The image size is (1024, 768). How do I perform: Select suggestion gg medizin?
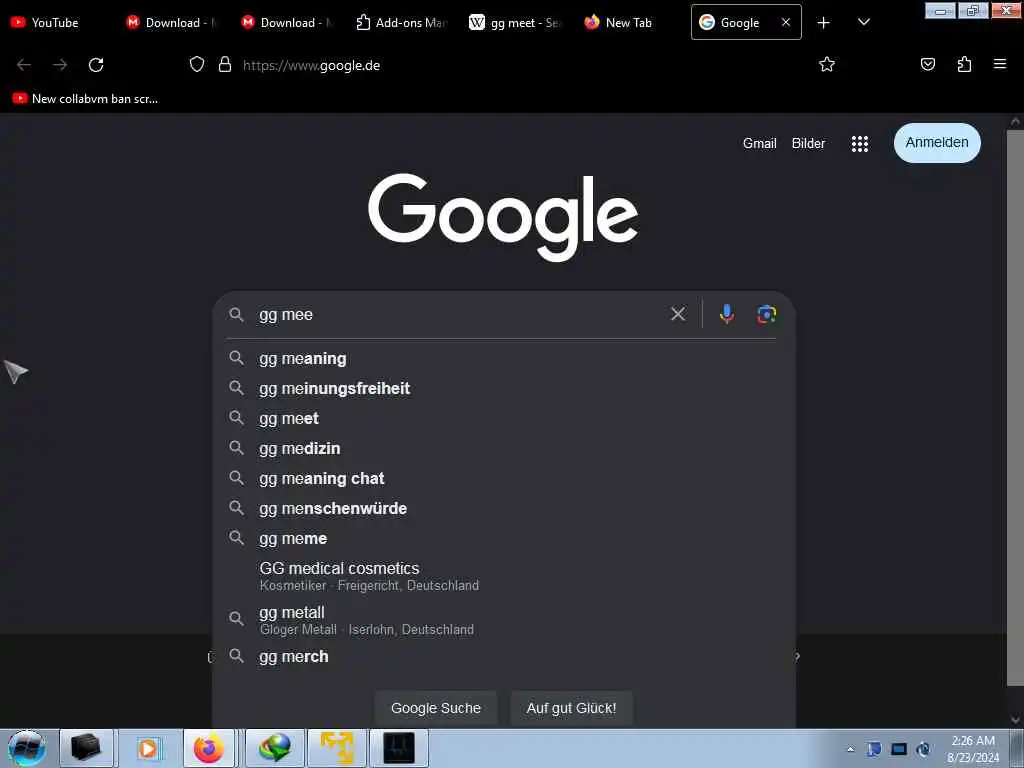click(x=503, y=448)
